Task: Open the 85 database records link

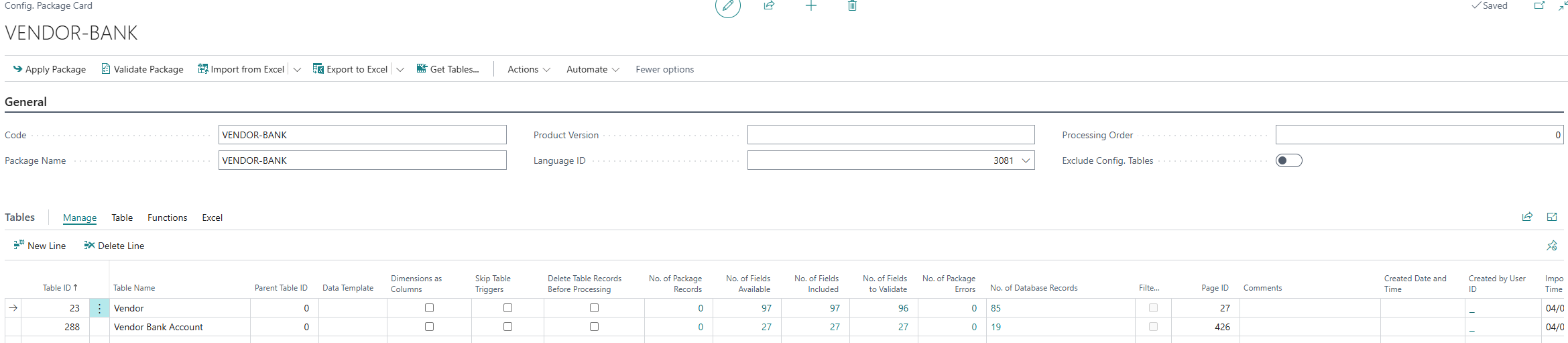Action: click(996, 308)
